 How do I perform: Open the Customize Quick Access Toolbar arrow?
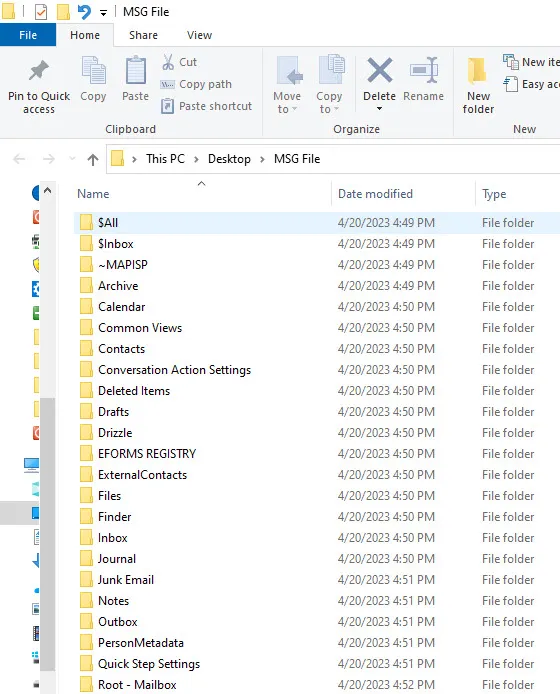coord(103,13)
